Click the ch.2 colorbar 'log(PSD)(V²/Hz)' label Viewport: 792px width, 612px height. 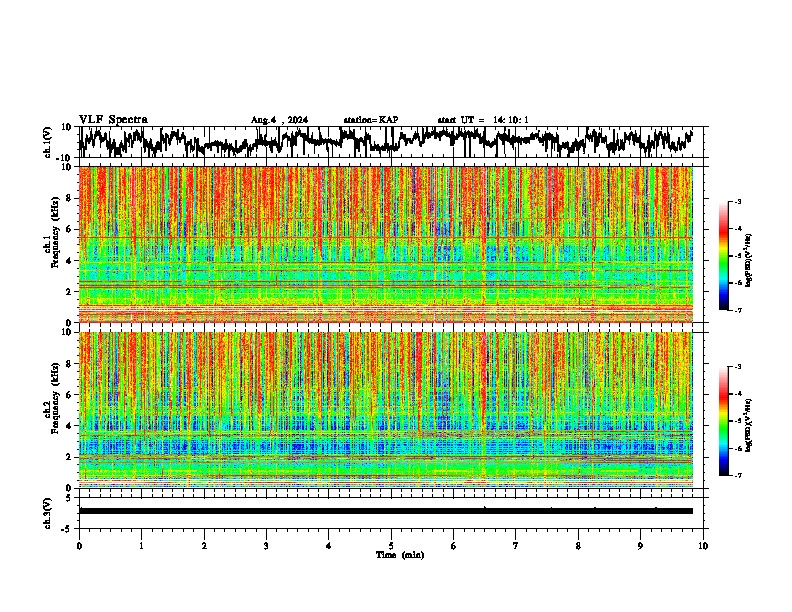[748, 425]
